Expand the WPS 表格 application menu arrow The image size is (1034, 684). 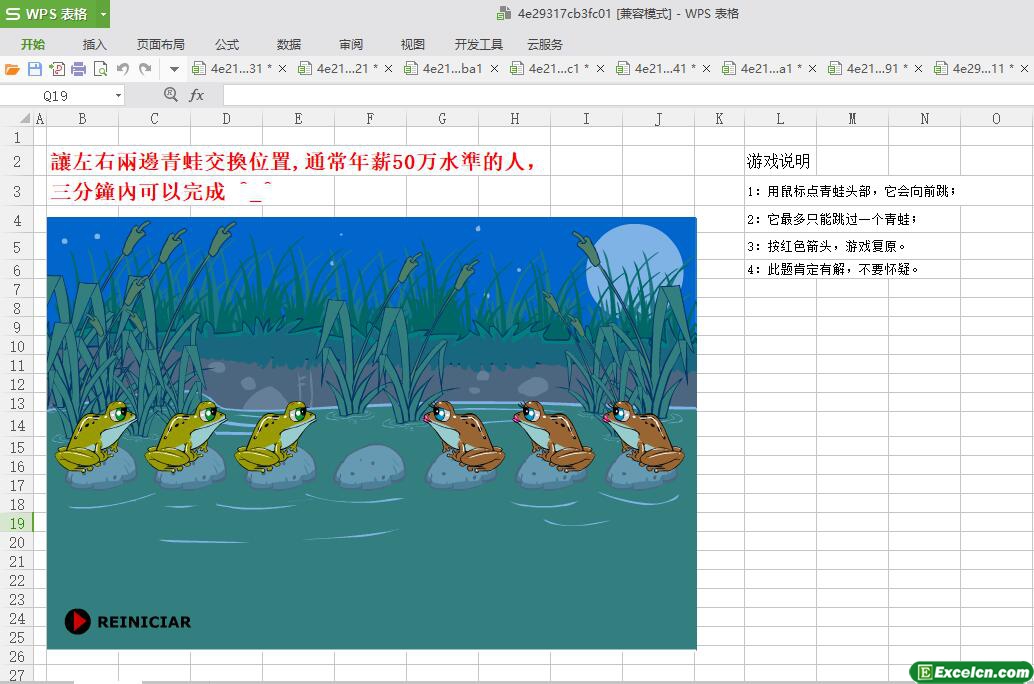[103, 14]
